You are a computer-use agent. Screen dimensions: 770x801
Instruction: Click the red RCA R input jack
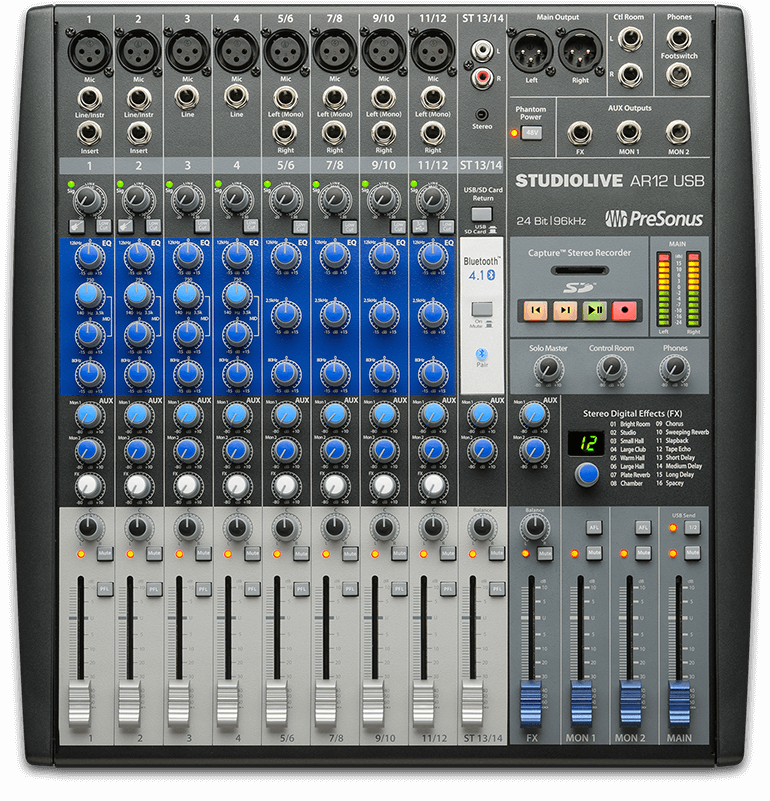(x=482, y=78)
